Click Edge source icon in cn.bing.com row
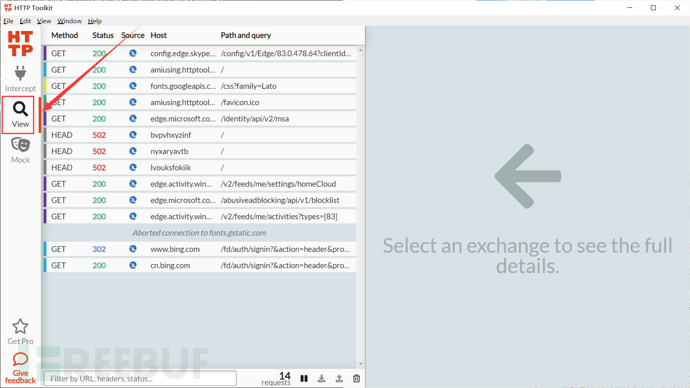The width and height of the screenshot is (690, 388). click(x=133, y=265)
